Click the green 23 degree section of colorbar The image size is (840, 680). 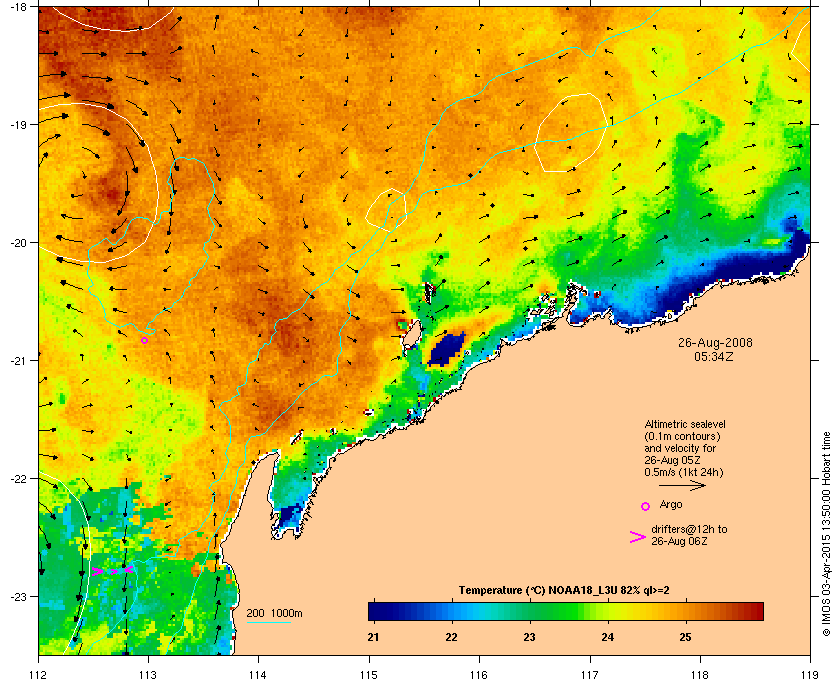530,611
